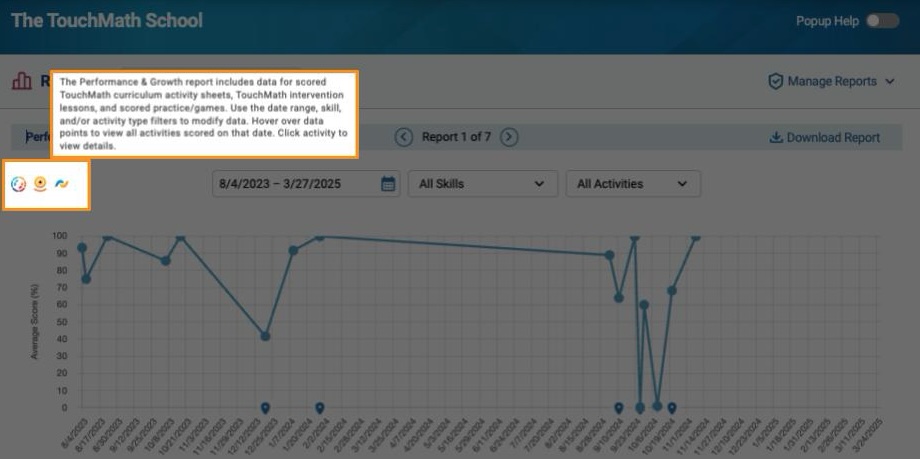This screenshot has width=920, height=459.
Task: Click the bar chart Reports icon
Action: 22,81
